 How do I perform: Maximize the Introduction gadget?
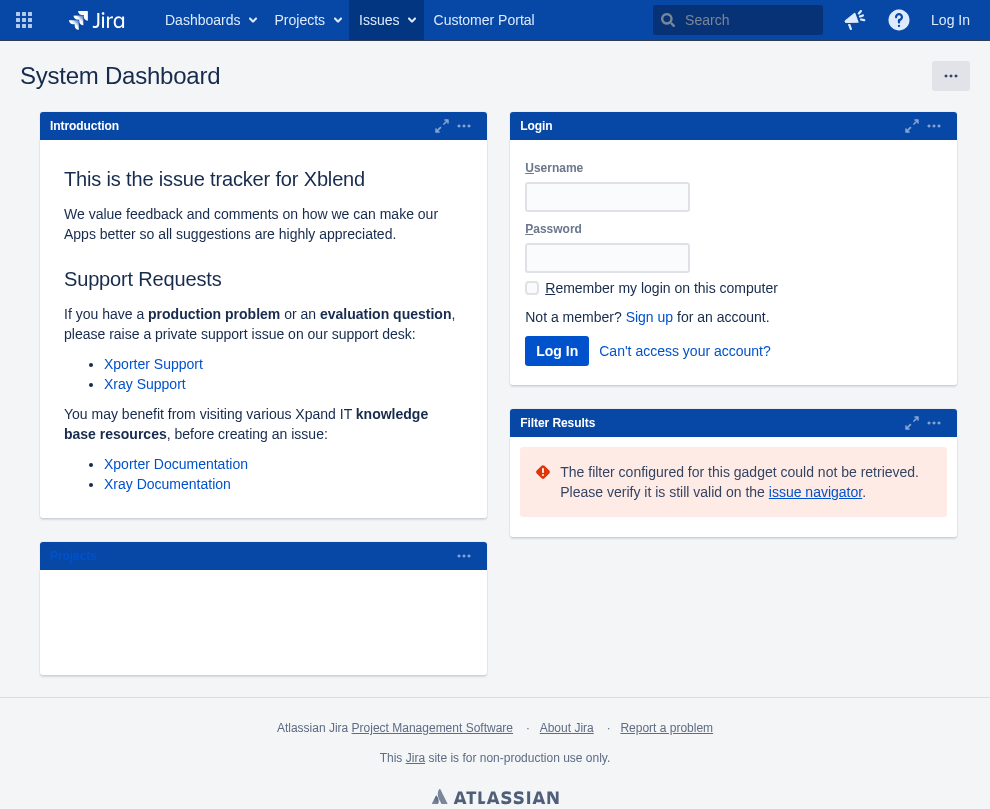(x=442, y=126)
